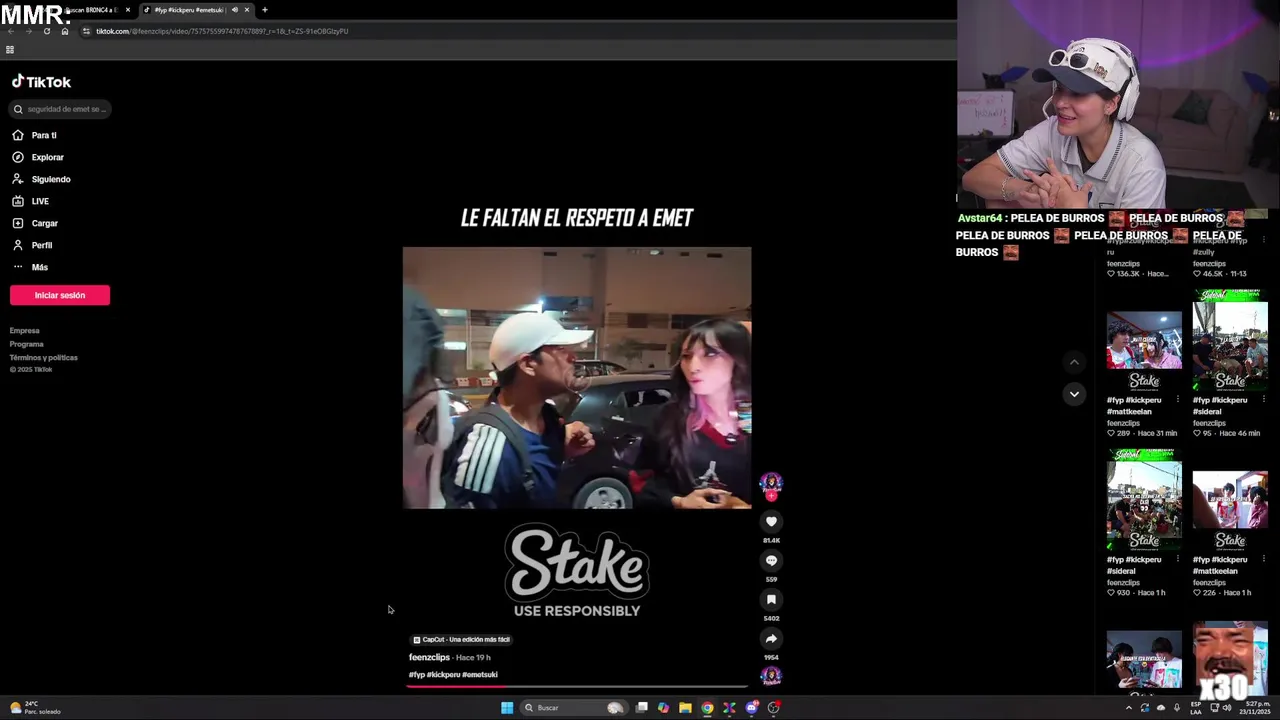The image size is (1280, 720).
Task: Open the Explorar page
Action: pyautogui.click(x=38, y=157)
